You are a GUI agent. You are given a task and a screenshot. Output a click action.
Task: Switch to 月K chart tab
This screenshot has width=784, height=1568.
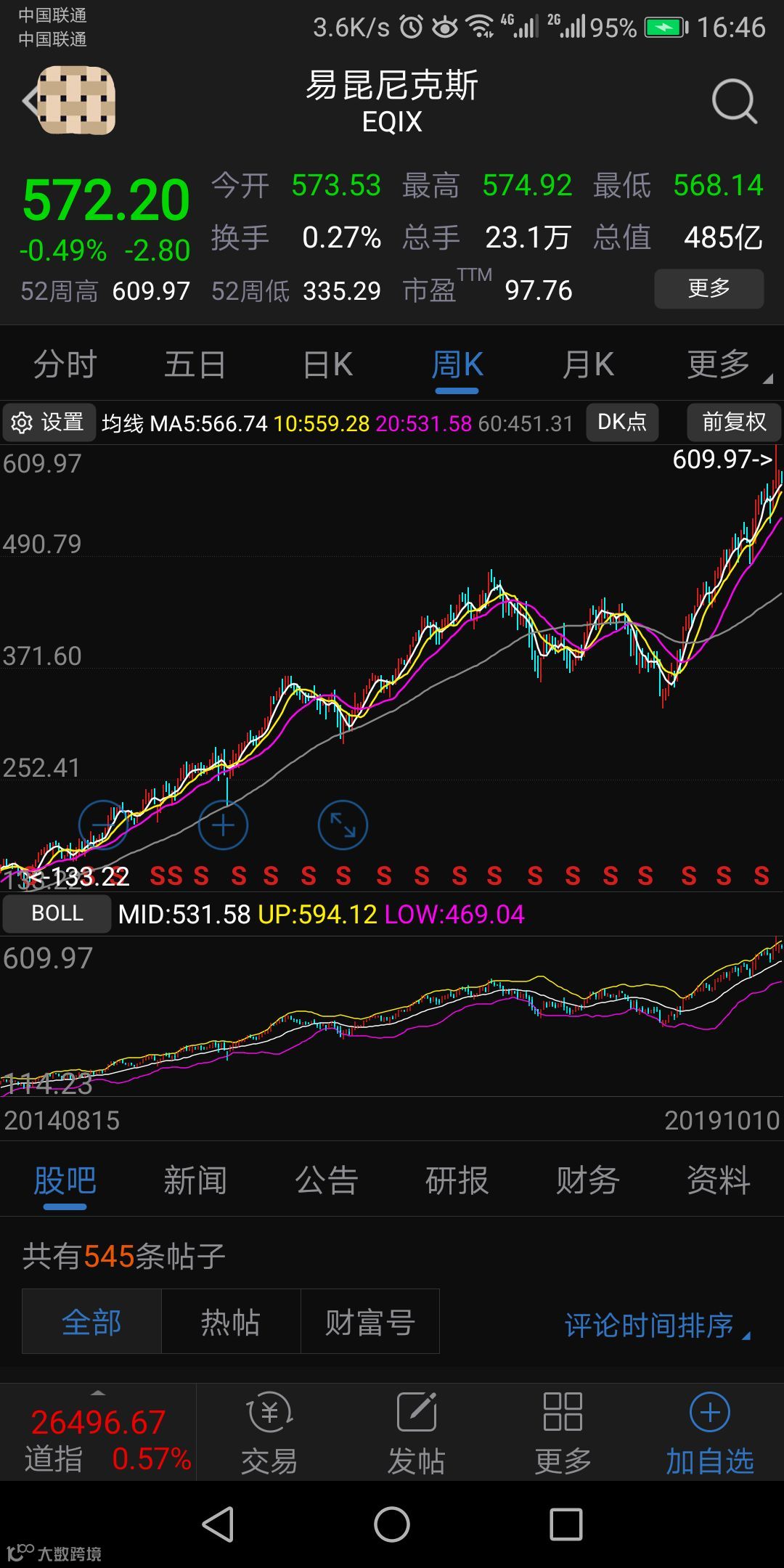588,364
